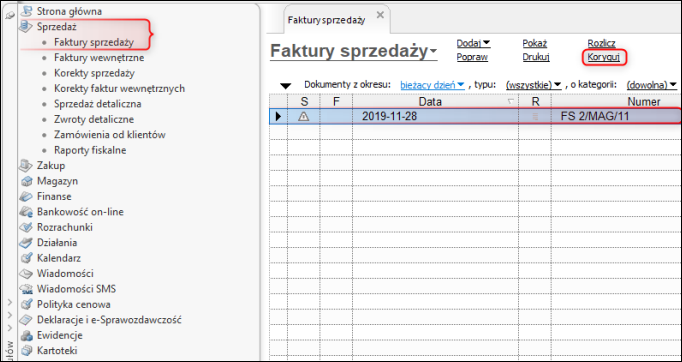This screenshot has width=682, height=362.
Task: Click the Działania module icon
Action: 27,243
